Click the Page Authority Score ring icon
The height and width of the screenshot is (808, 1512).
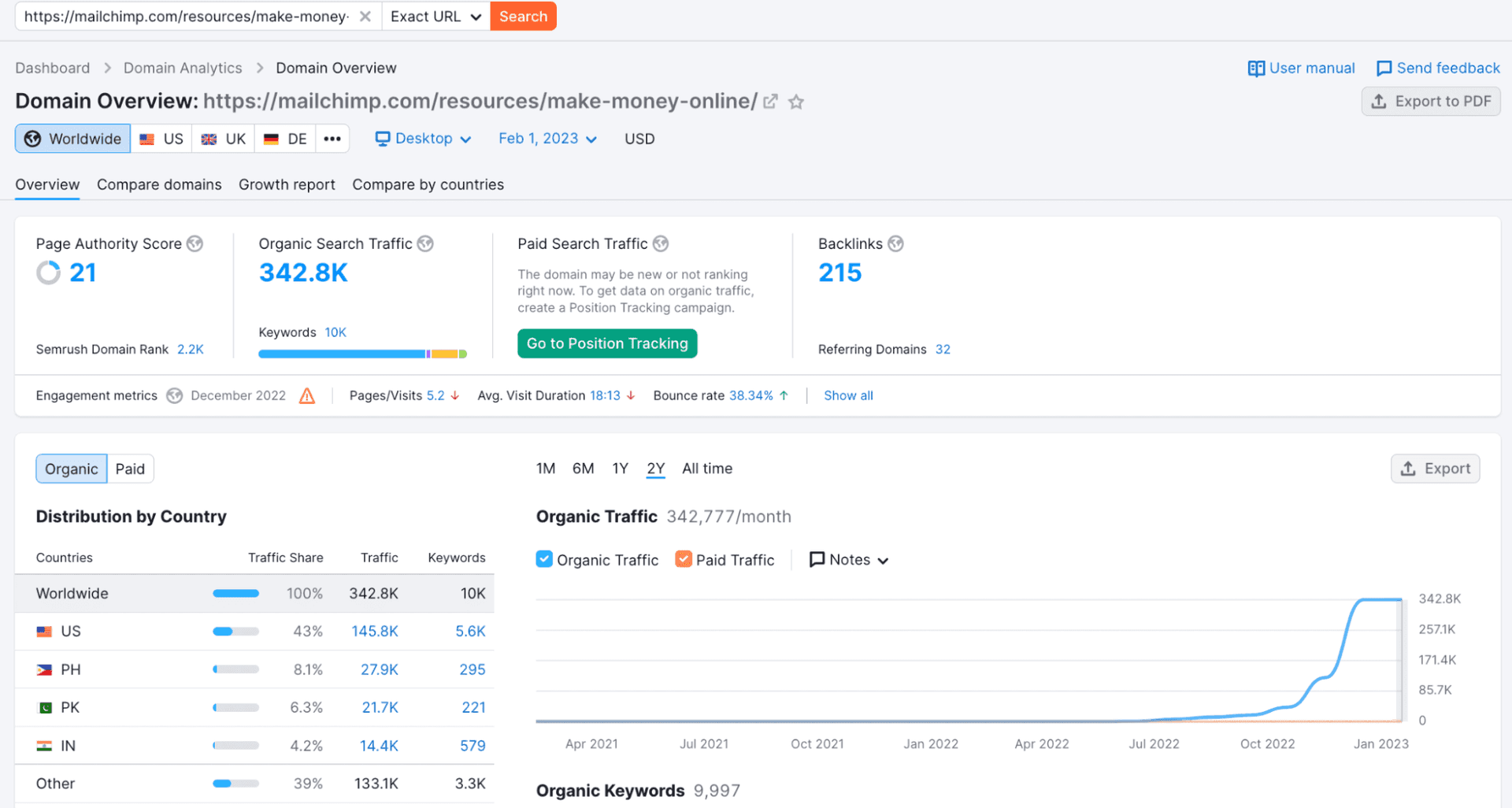(48, 272)
